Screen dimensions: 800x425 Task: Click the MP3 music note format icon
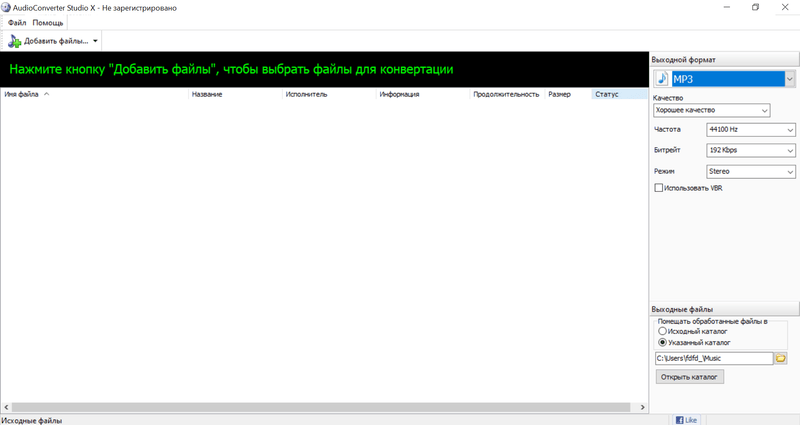(x=663, y=79)
